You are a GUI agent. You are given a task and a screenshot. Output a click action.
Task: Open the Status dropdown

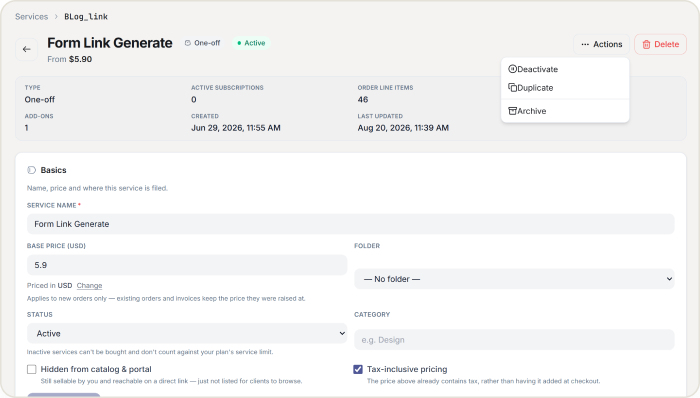click(187, 333)
